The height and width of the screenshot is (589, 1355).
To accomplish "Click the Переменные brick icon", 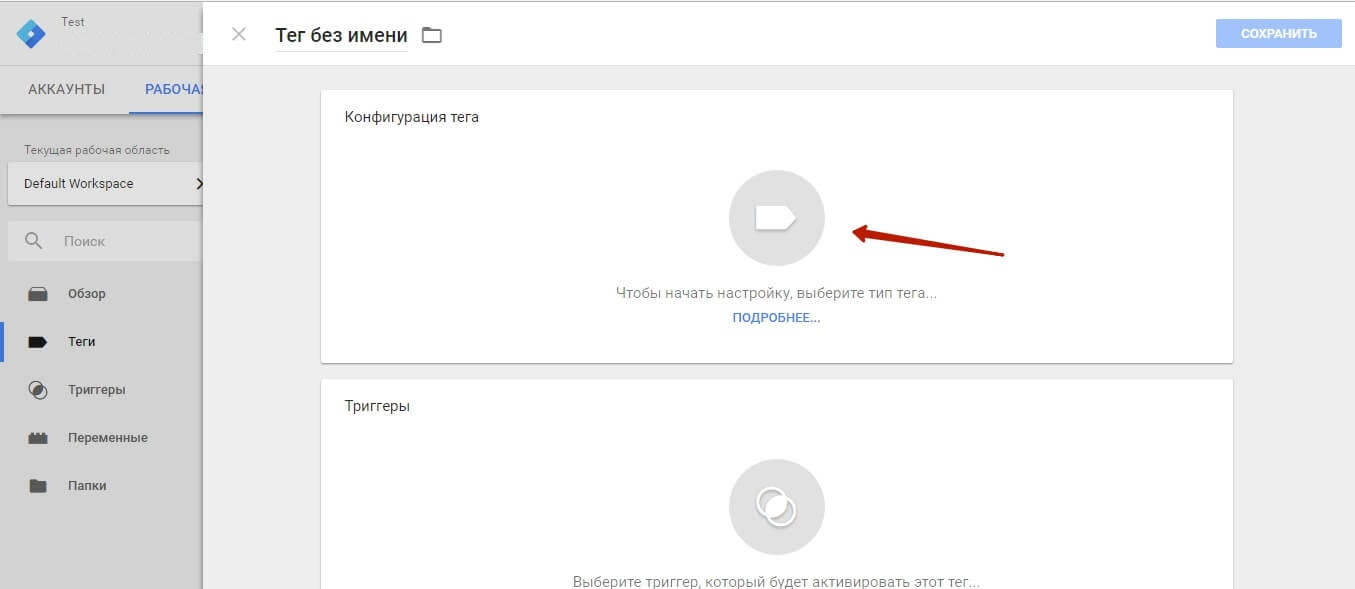I will click(38, 438).
